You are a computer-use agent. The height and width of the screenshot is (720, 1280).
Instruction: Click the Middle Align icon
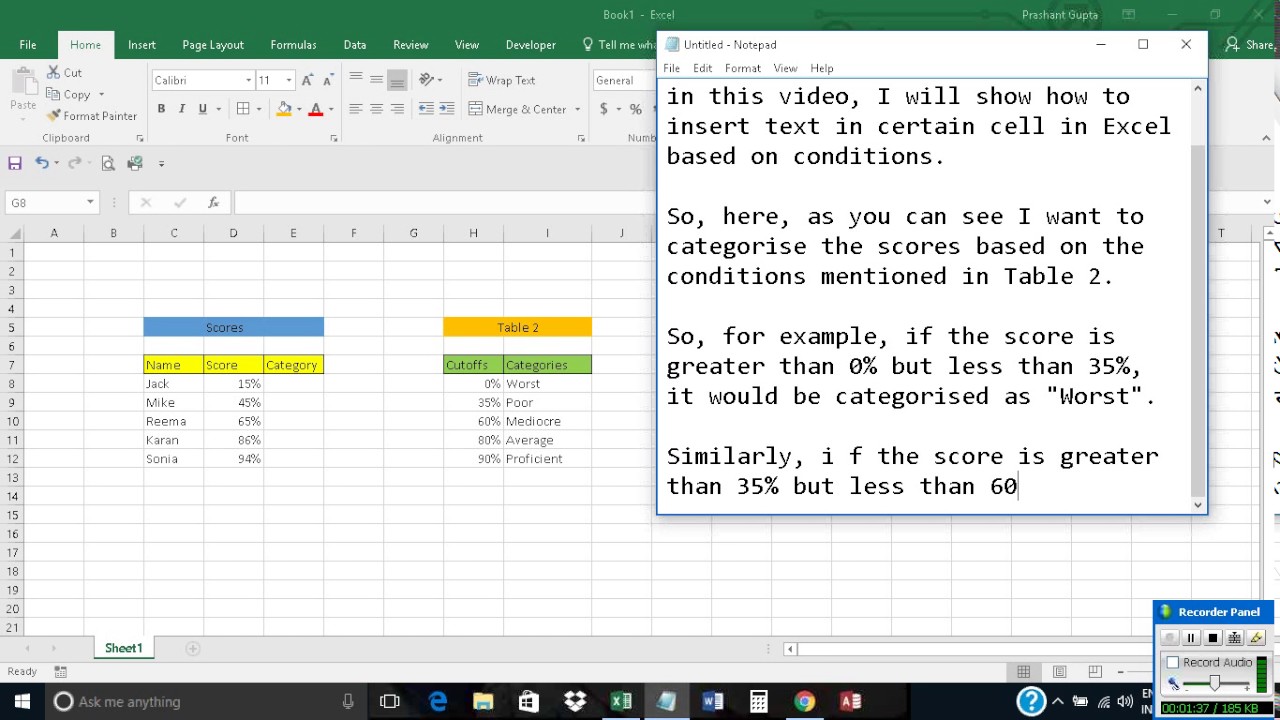click(x=376, y=80)
